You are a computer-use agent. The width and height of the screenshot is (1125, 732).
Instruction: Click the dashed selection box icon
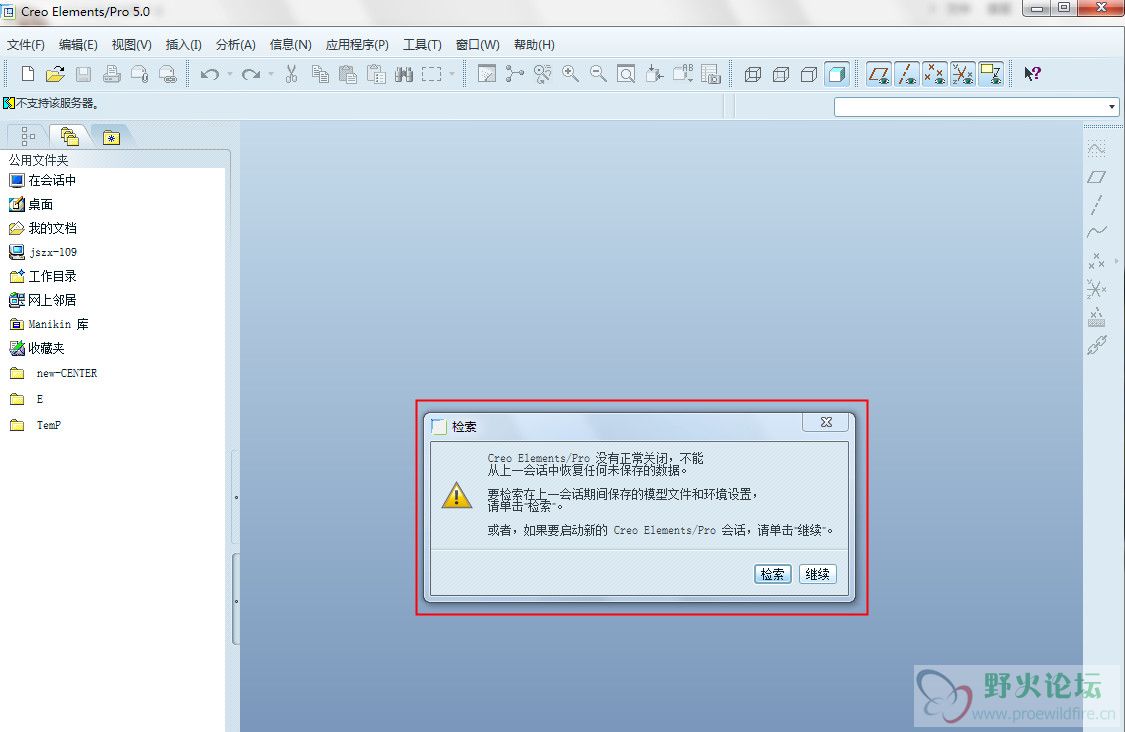[x=432, y=74]
